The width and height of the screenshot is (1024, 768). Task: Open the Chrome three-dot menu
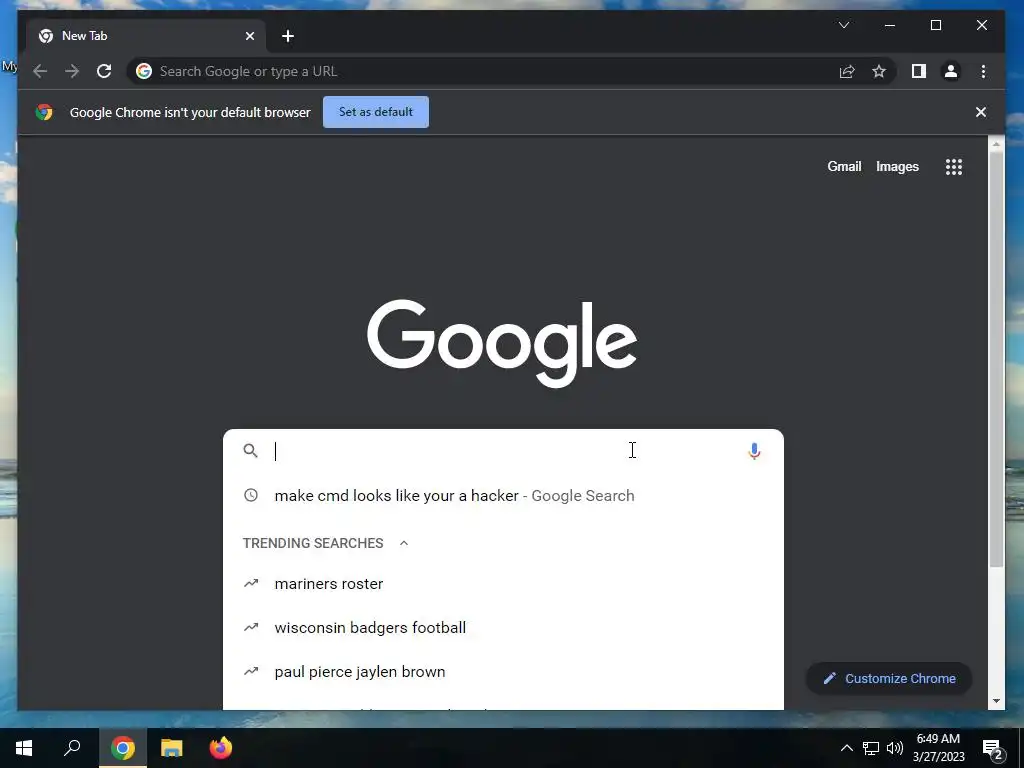coord(984,71)
